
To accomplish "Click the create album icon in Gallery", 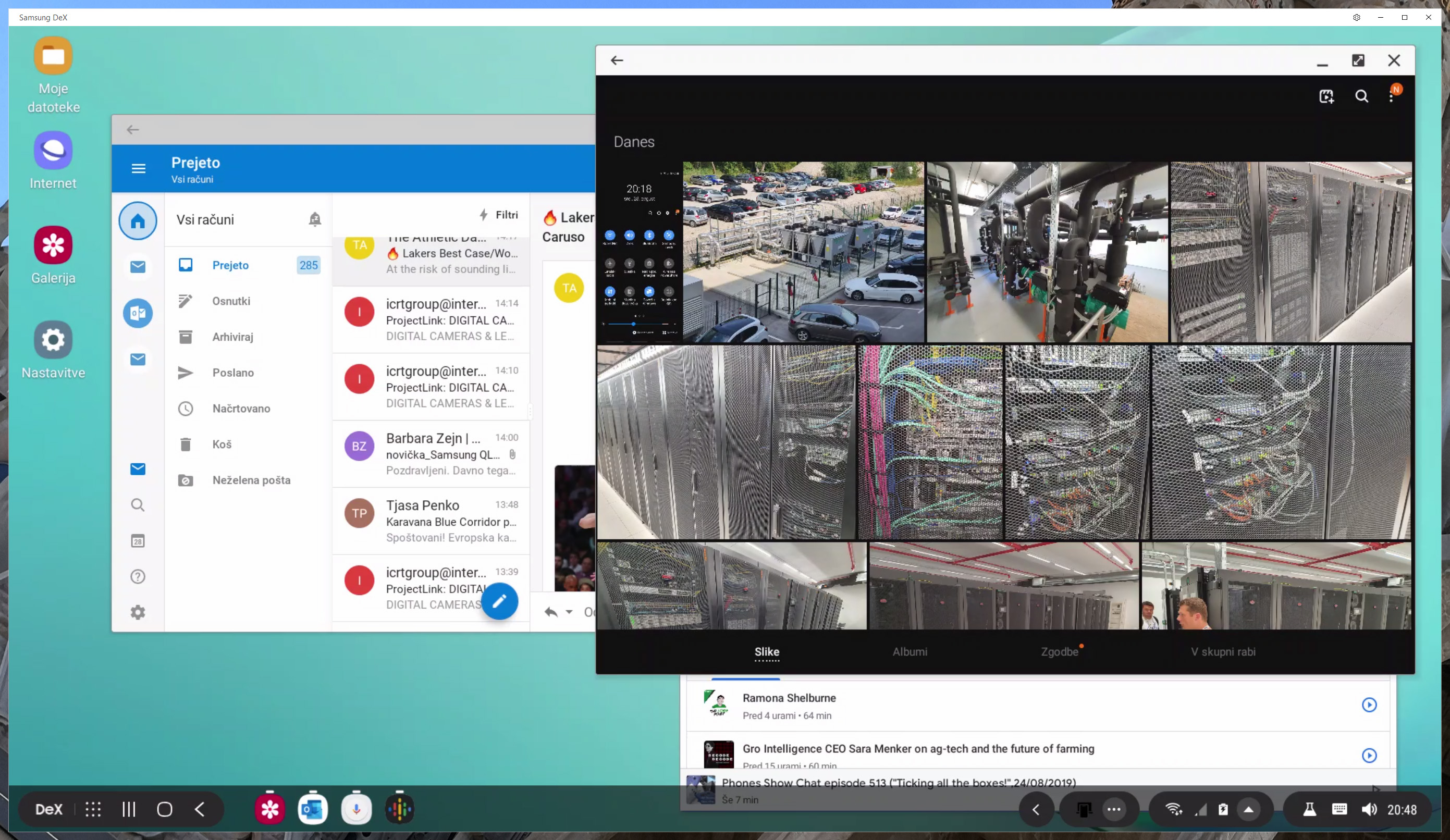I will click(1326, 96).
